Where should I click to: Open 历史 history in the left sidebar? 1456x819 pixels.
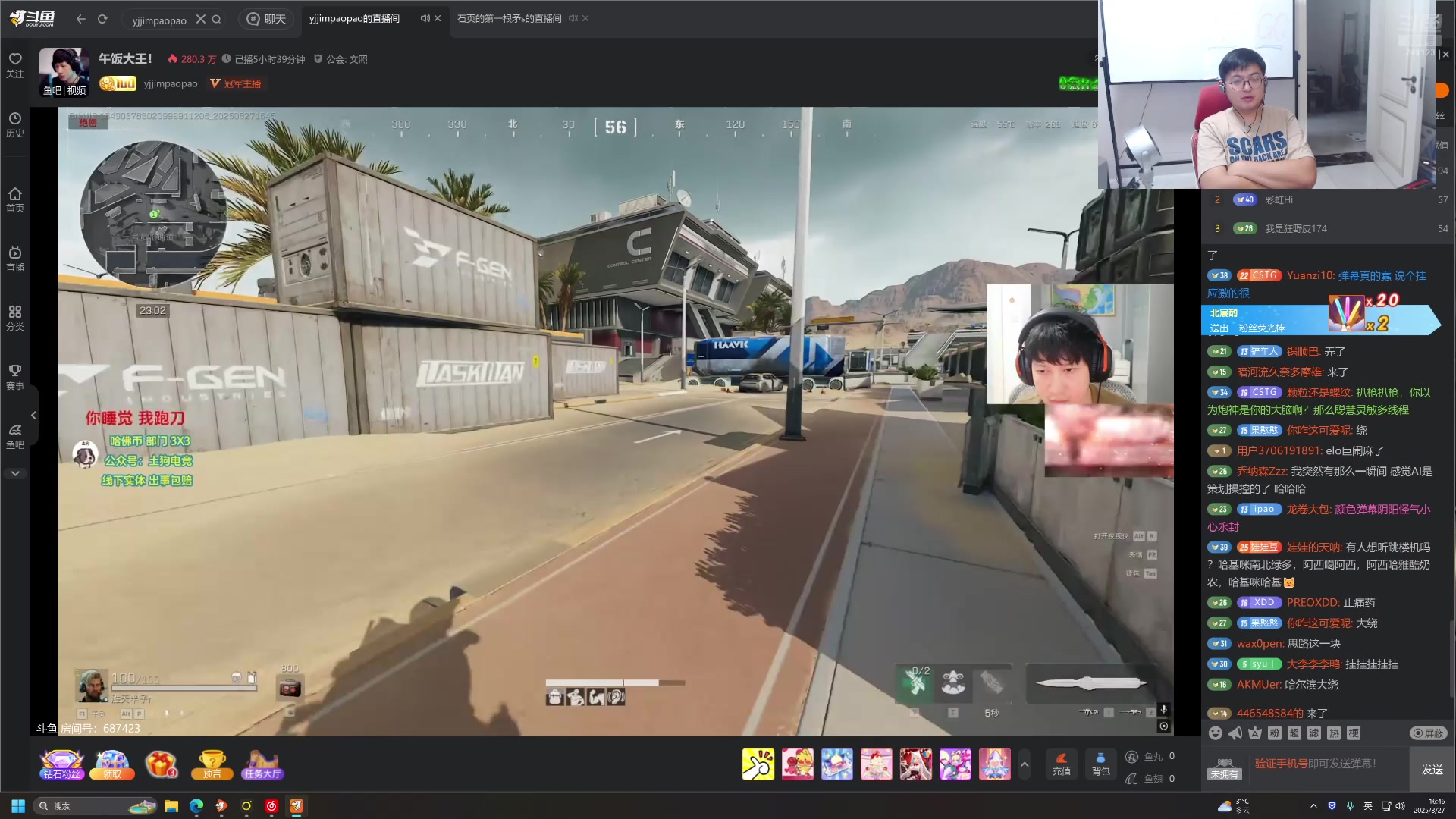pos(15,124)
